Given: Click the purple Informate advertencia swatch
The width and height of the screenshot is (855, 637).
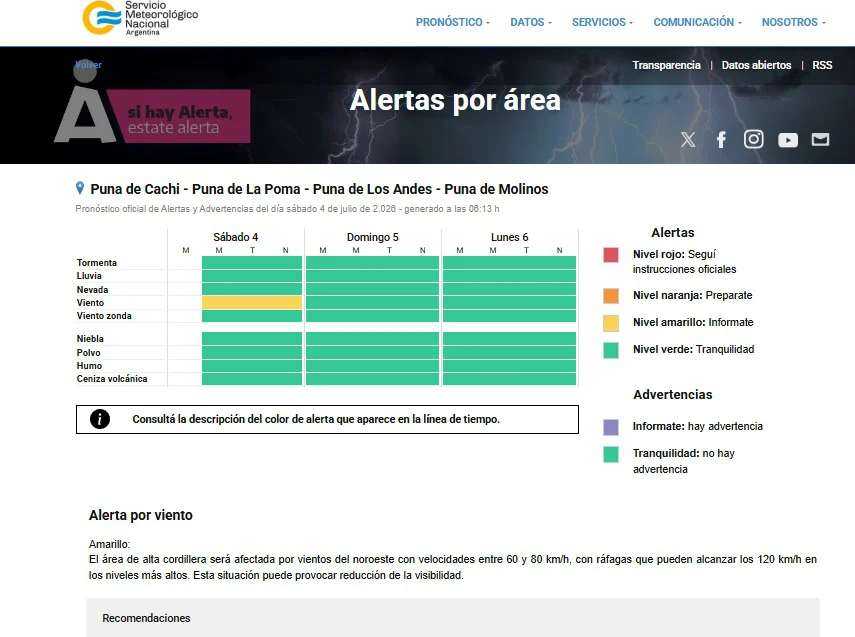Looking at the screenshot, I should pyautogui.click(x=611, y=427).
